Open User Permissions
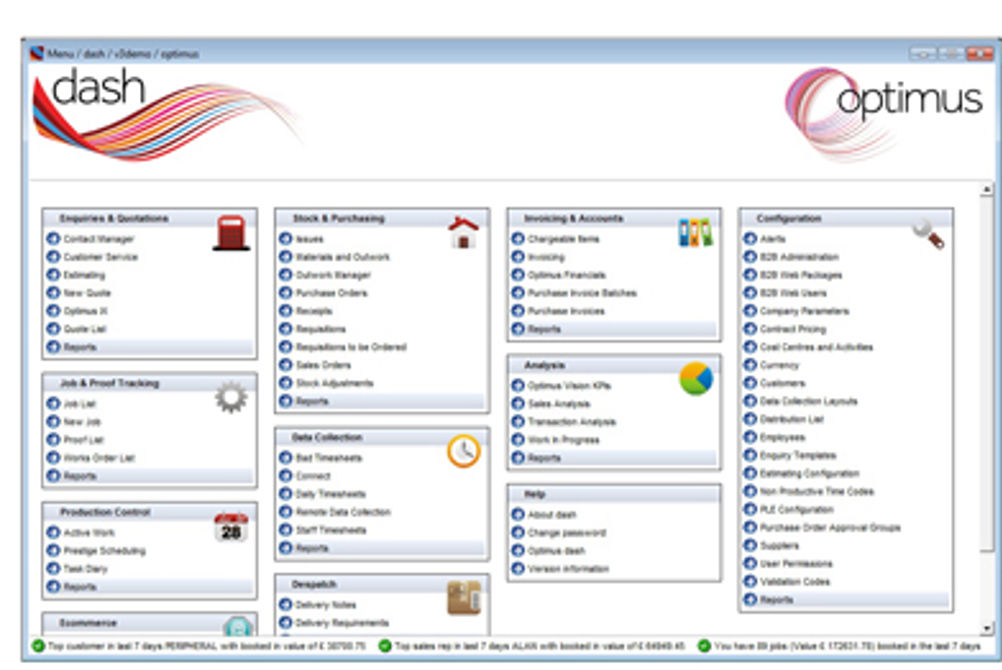Screen dimensions: 1002x670 796,564
